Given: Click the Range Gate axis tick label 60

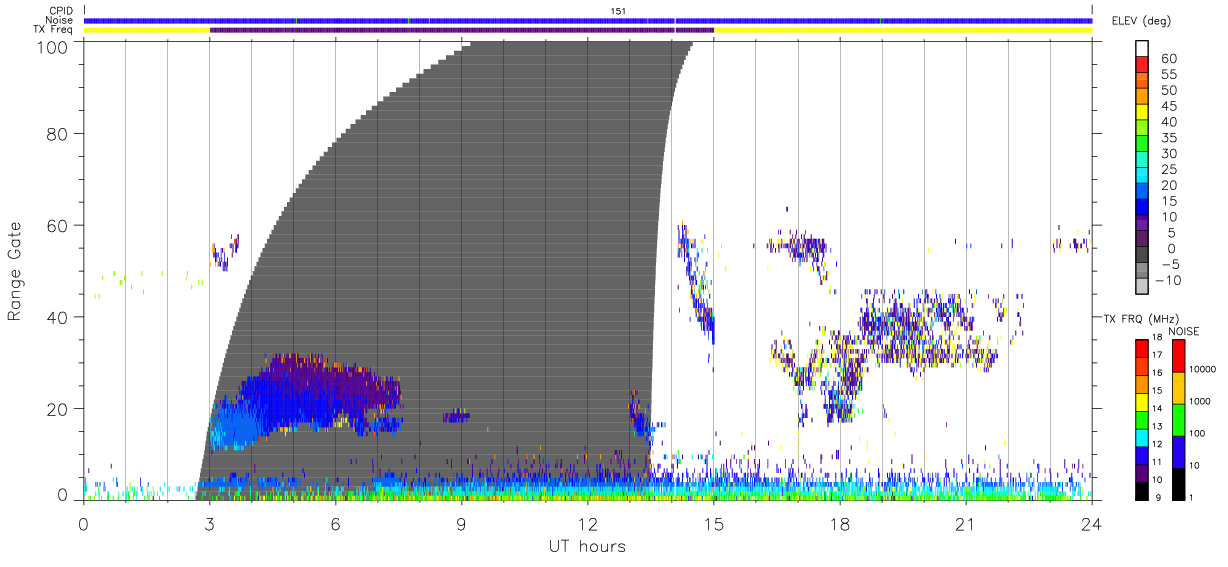Looking at the screenshot, I should [58, 225].
